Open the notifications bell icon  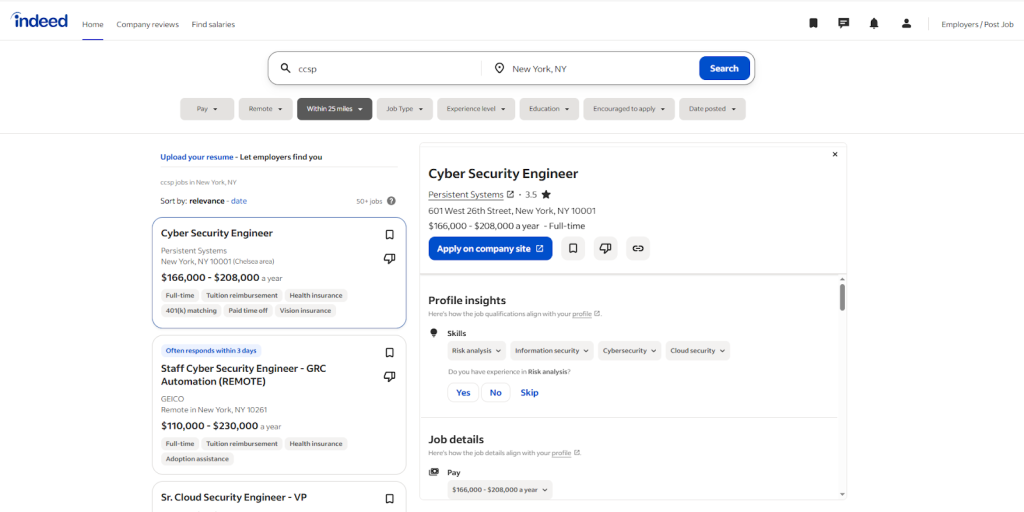(x=874, y=23)
